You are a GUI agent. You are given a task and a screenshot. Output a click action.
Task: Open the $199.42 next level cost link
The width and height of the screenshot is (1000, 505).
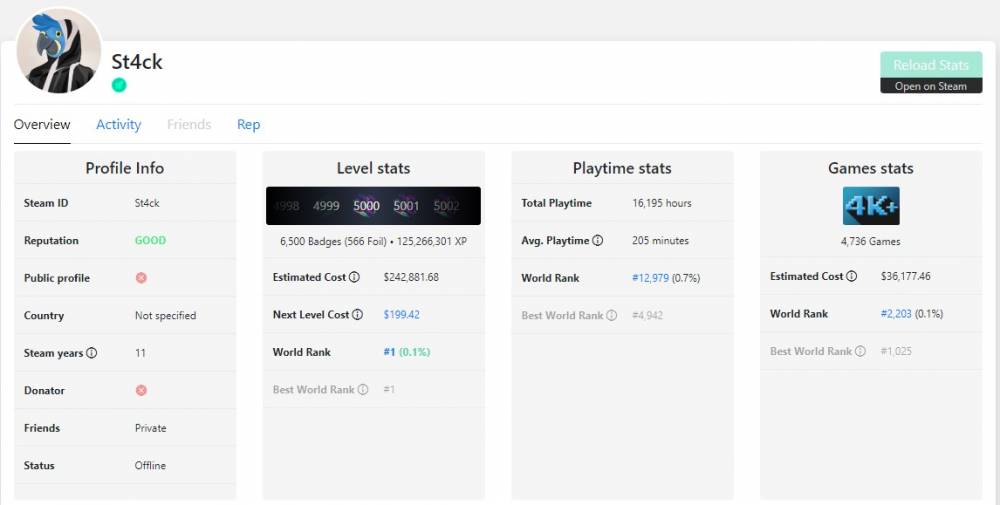click(402, 314)
